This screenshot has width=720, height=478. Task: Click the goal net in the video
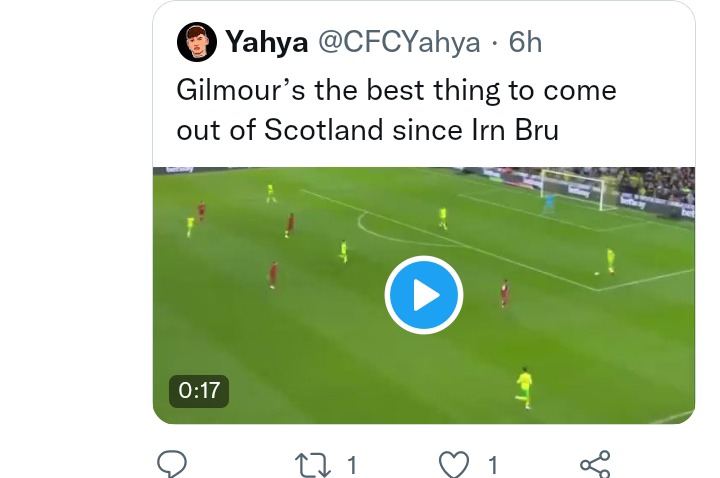574,189
